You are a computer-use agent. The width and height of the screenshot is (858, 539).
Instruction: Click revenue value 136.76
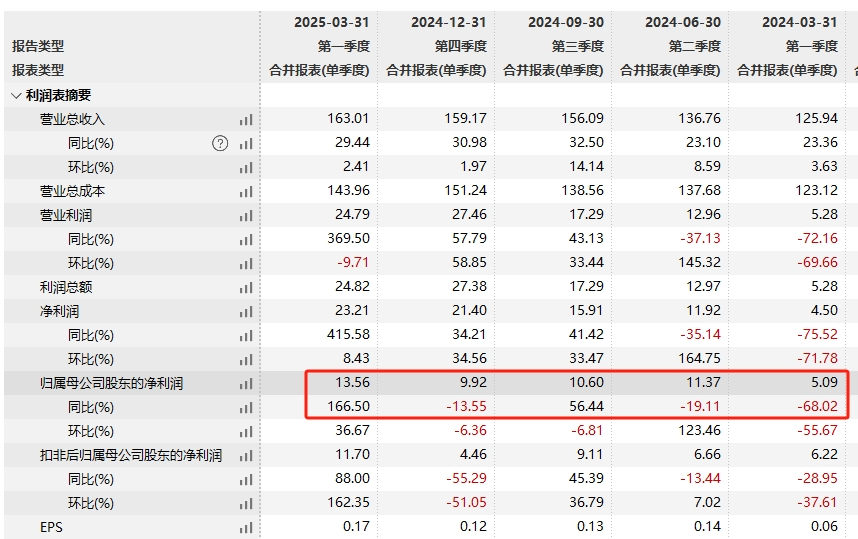700,119
